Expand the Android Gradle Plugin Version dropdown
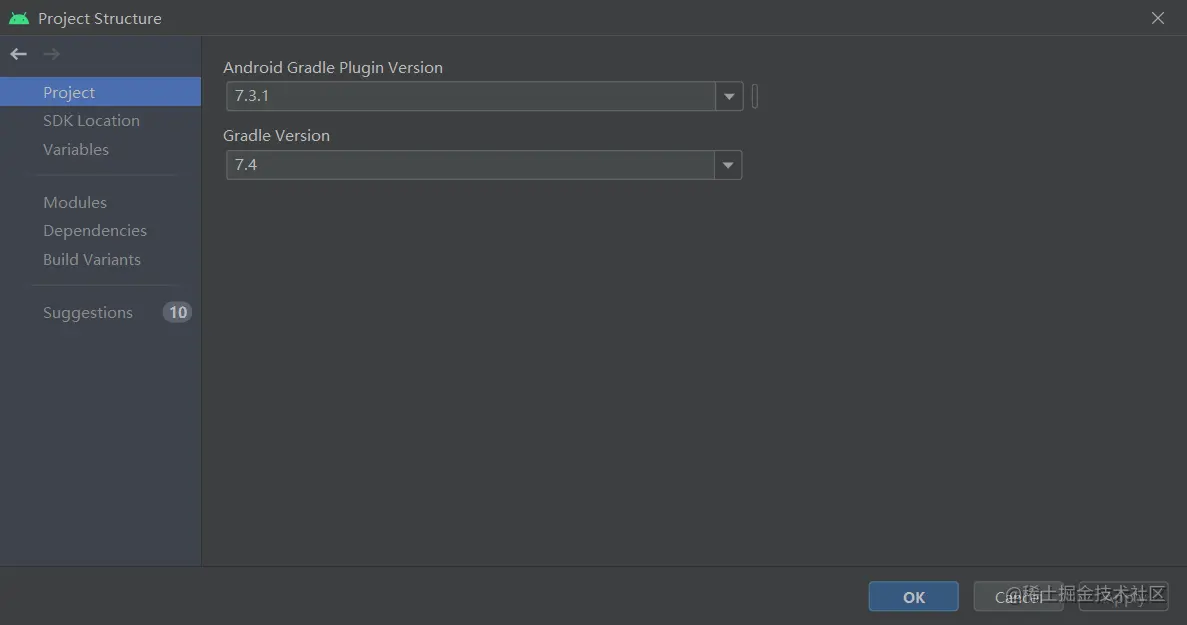1187x625 pixels. click(729, 96)
